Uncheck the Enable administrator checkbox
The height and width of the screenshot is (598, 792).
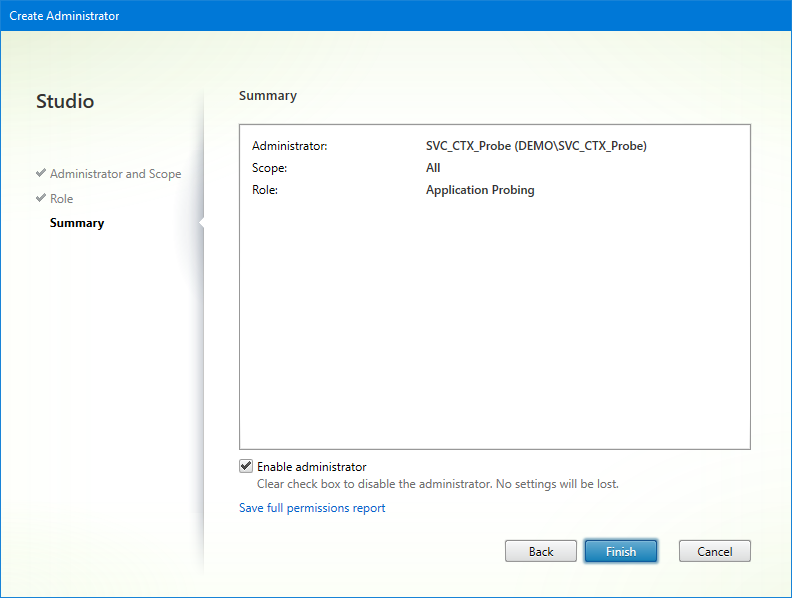[x=246, y=466]
